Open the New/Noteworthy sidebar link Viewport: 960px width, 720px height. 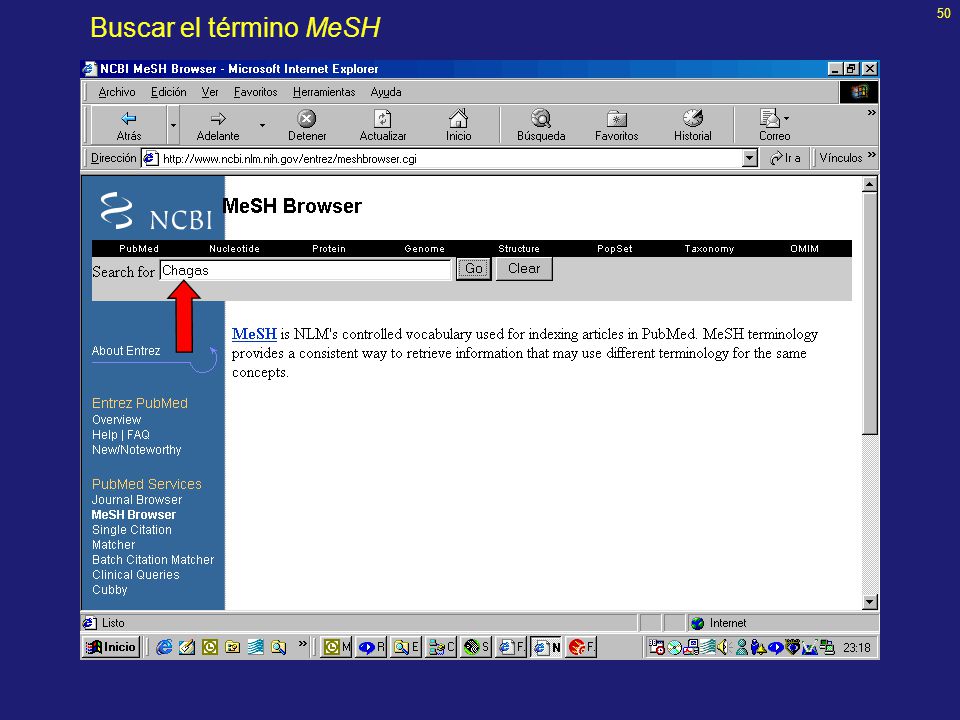click(137, 450)
